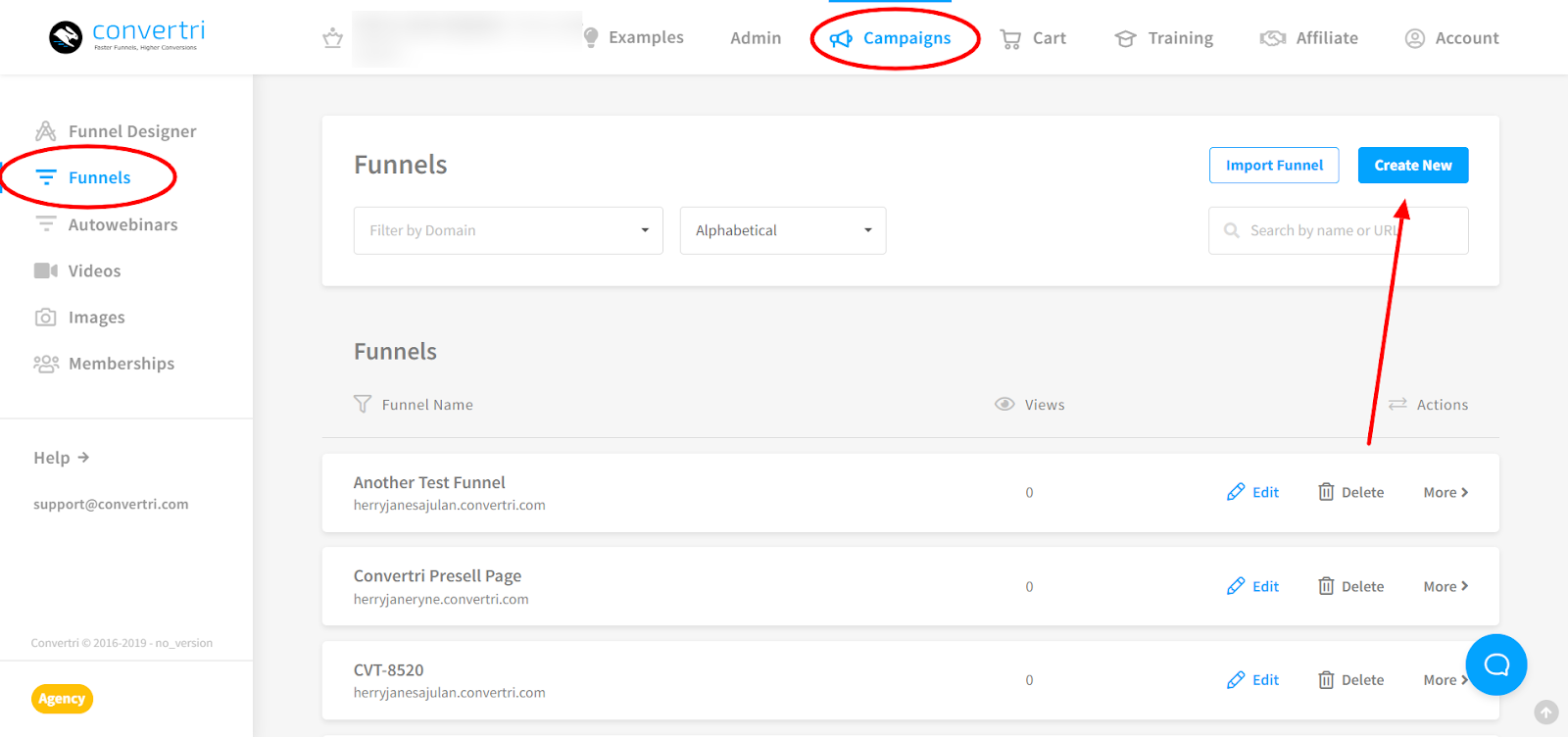The height and width of the screenshot is (737, 1568).
Task: Select Memberships in the sidebar
Action: tap(121, 364)
